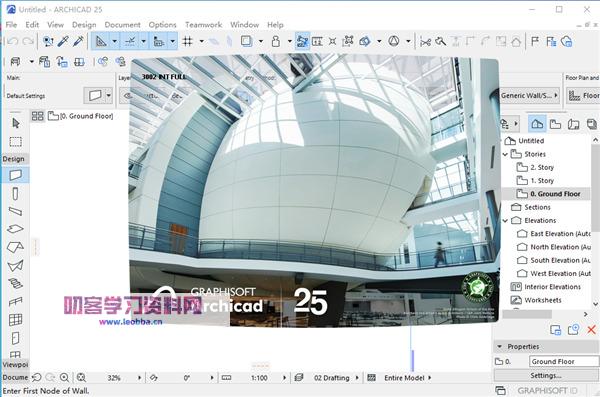This screenshot has width=600, height=397.
Task: Click the Generic Wall/S... building material button
Action: tap(530, 95)
